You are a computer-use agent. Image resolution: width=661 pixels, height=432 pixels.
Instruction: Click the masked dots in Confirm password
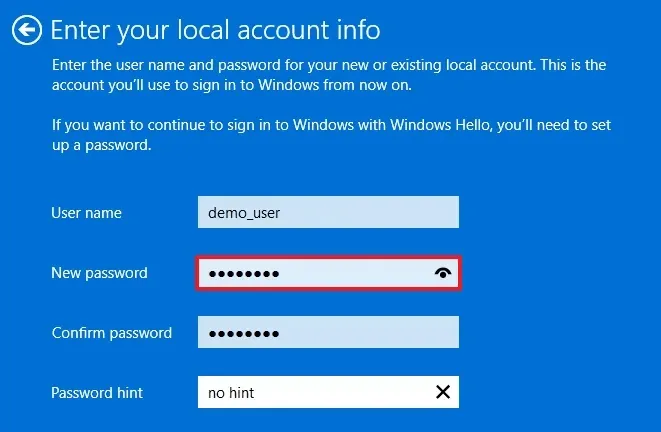coord(243,334)
